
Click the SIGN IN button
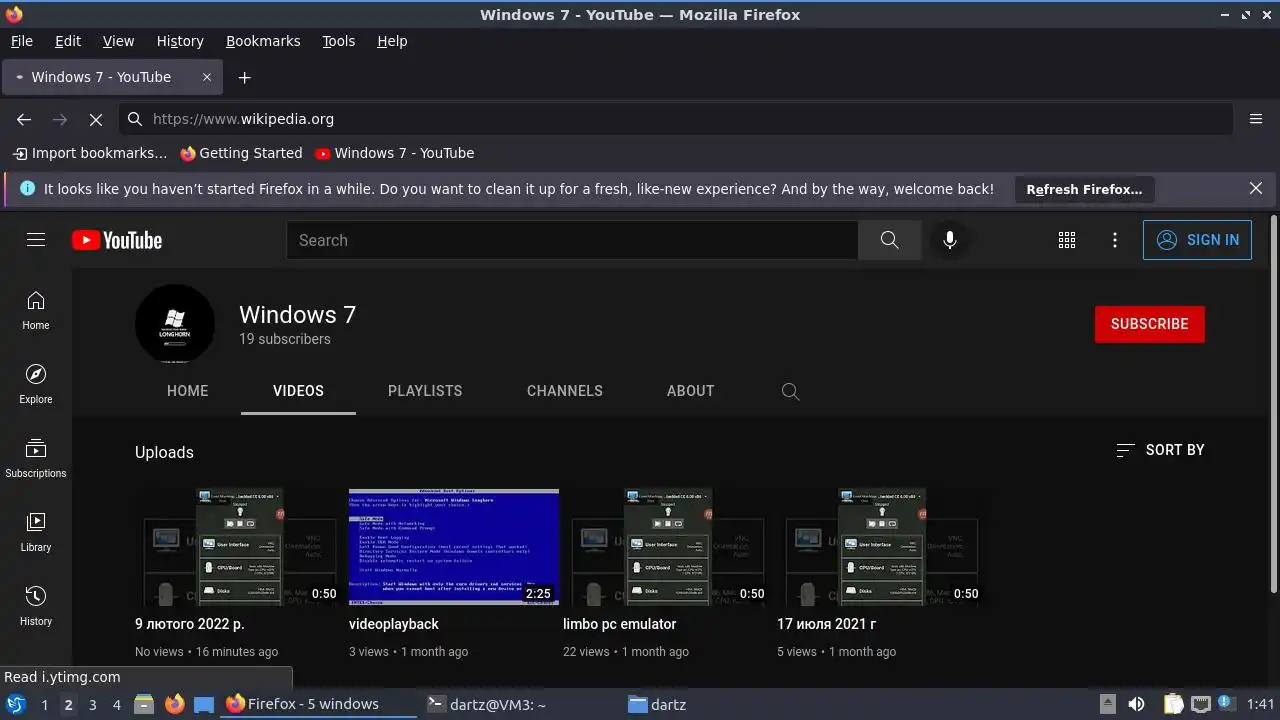click(x=1197, y=240)
